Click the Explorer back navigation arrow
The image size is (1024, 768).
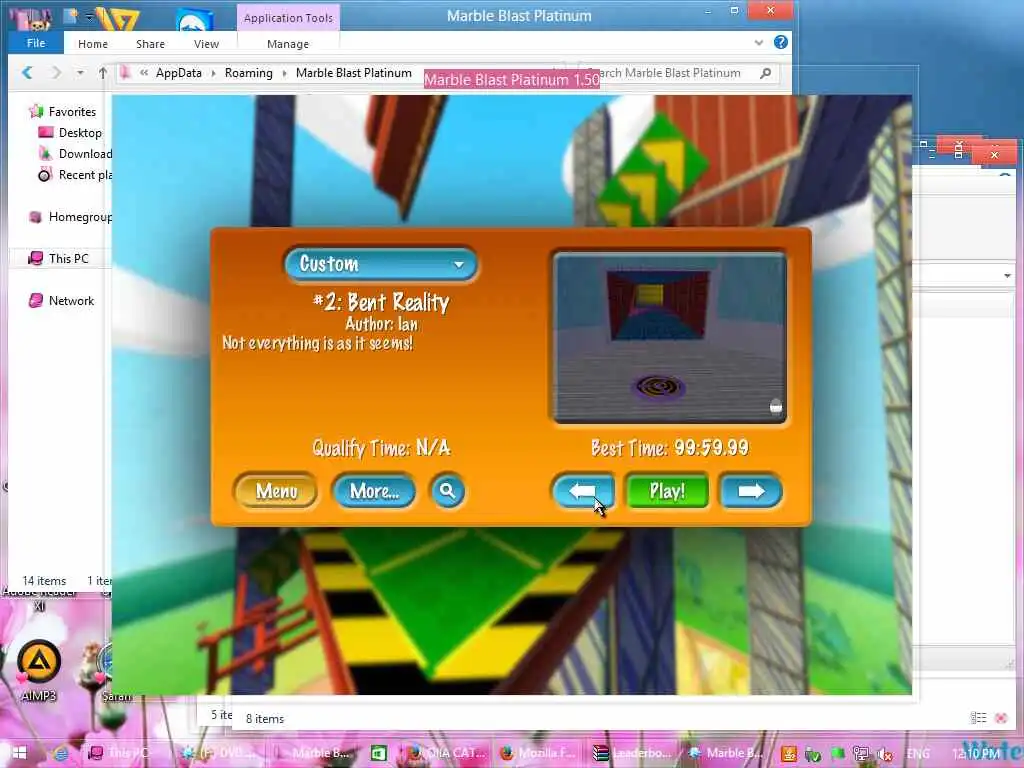click(27, 72)
